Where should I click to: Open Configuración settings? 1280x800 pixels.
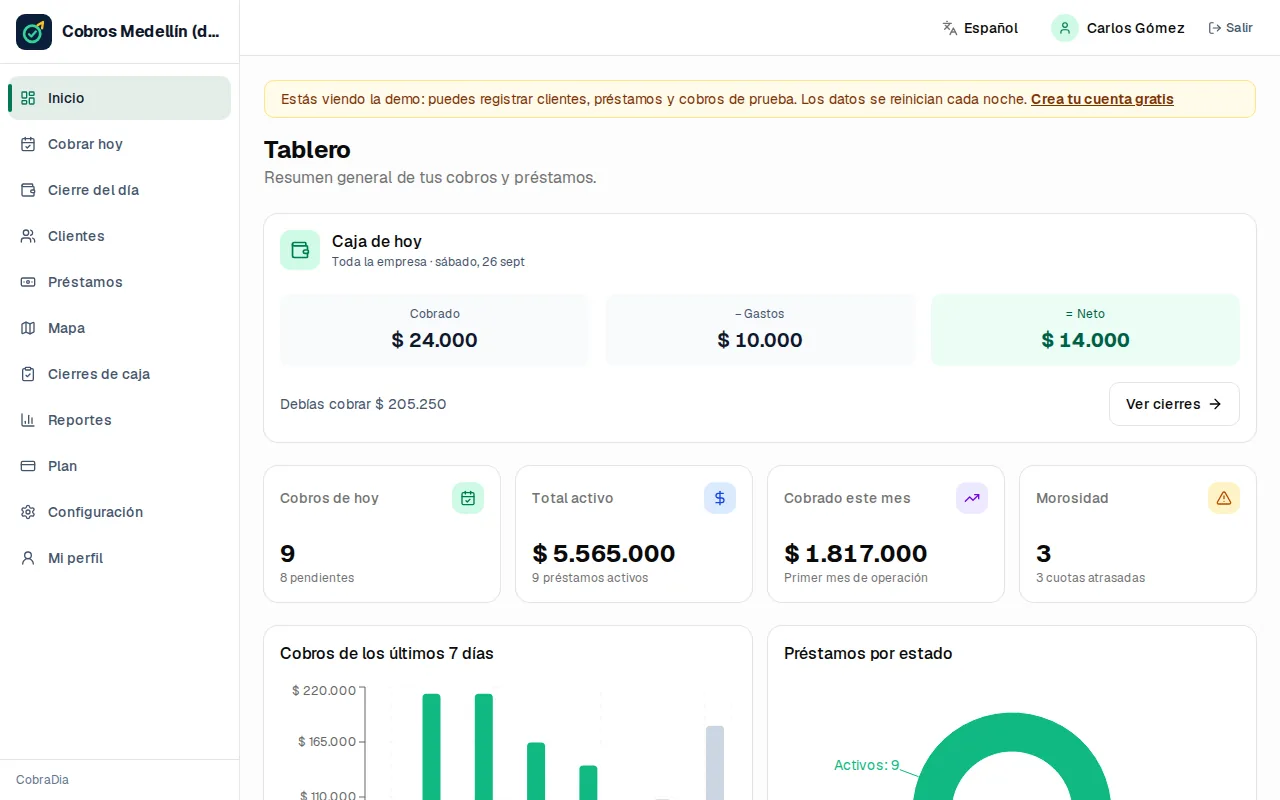120,512
